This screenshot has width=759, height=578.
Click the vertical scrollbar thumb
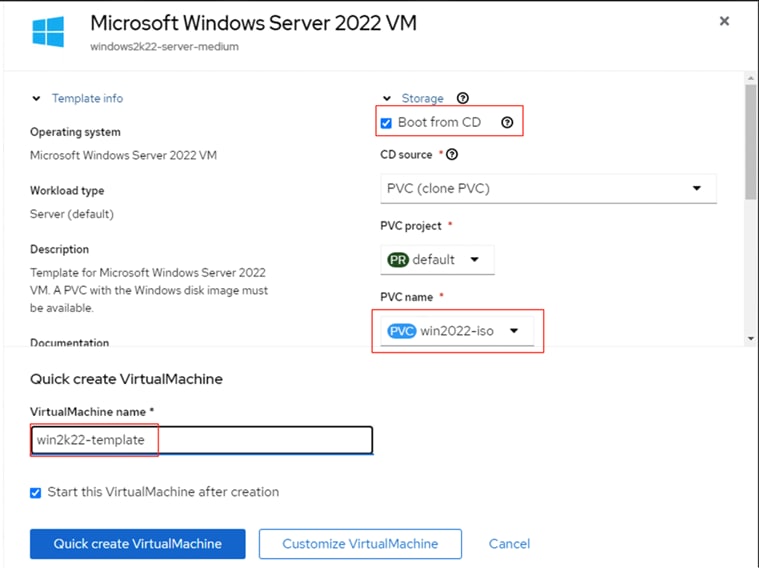(x=750, y=143)
